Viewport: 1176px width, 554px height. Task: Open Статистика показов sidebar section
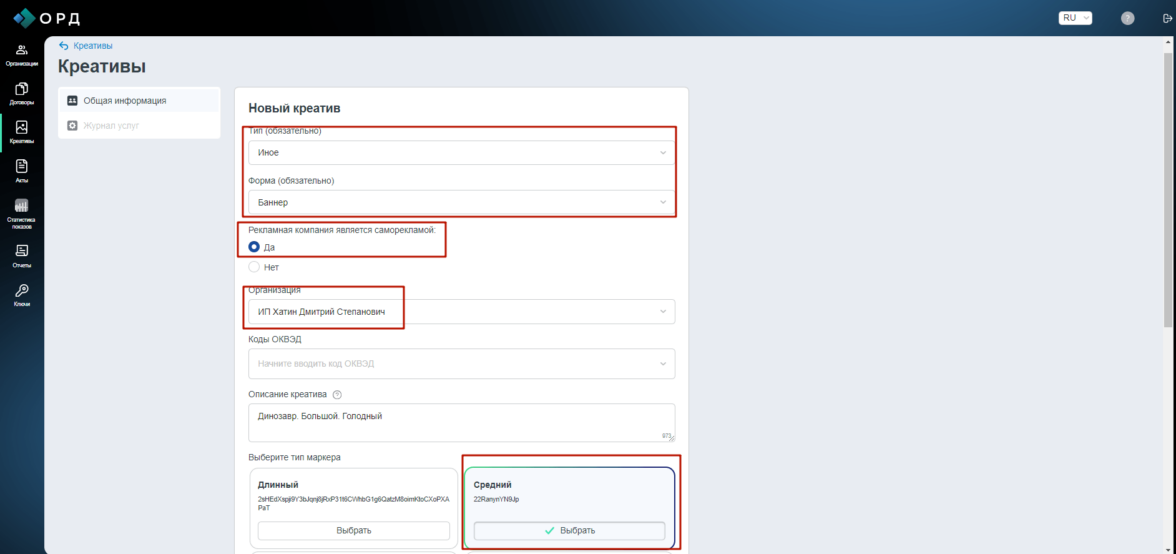(x=22, y=214)
